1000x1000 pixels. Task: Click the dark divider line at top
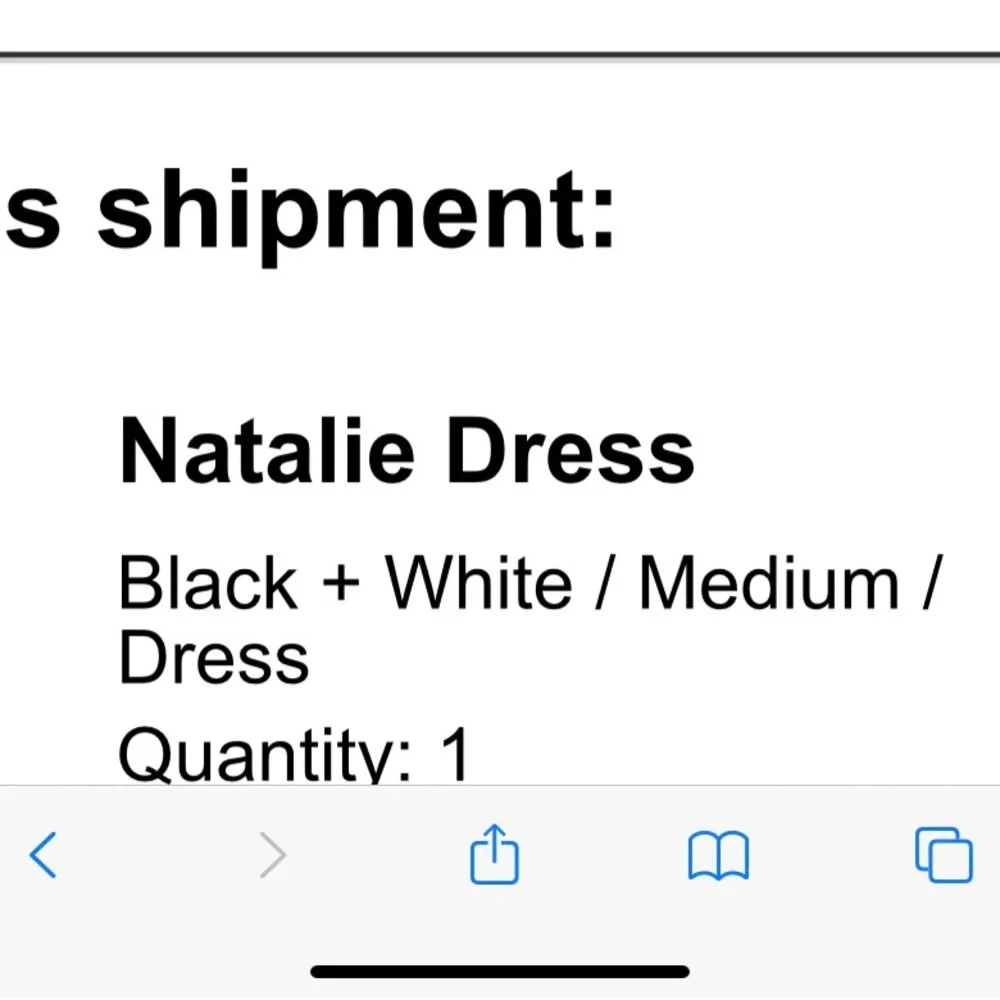pos(500,56)
